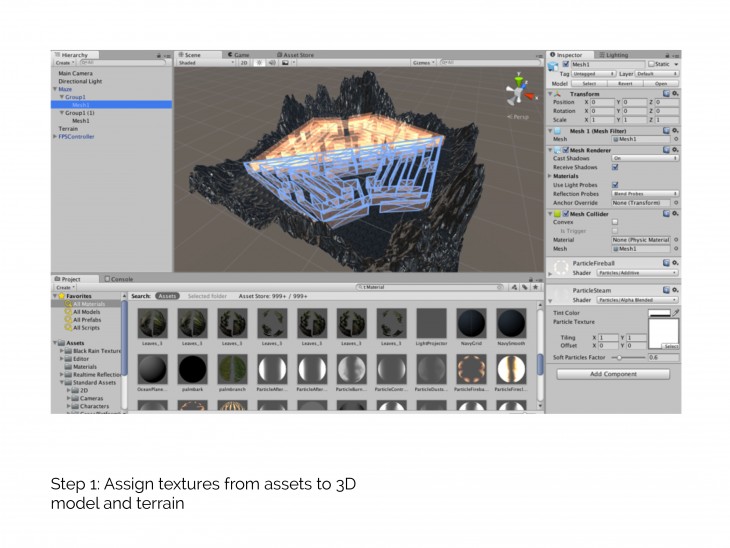The width and height of the screenshot is (730, 548).
Task: Click Mesh Collider gear settings icon
Action: (x=676, y=213)
